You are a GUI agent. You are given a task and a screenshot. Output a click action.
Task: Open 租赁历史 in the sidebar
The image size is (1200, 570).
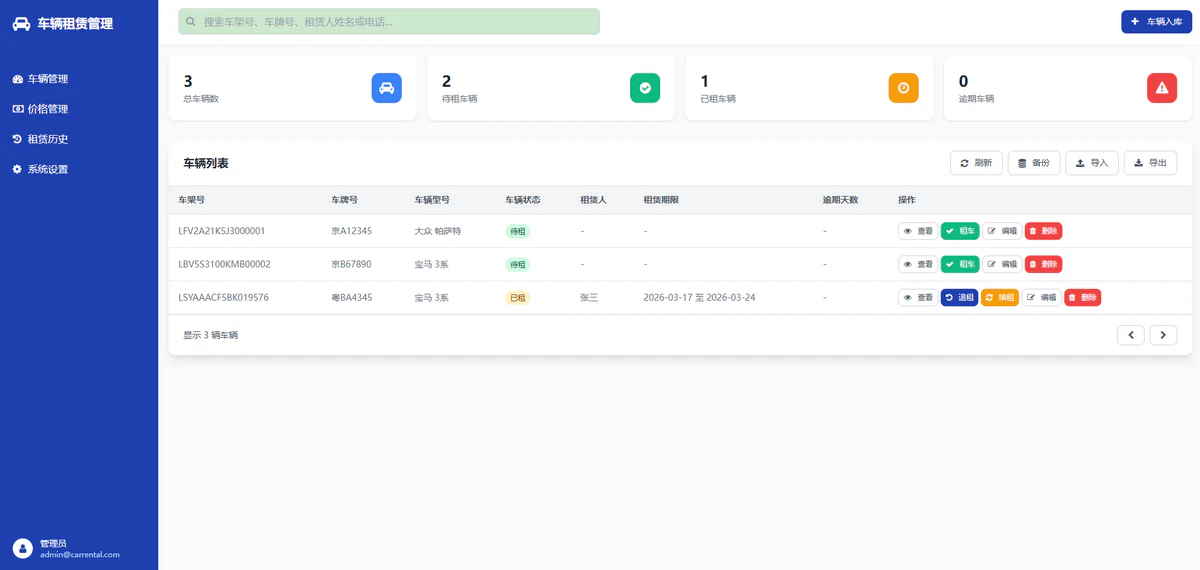[x=47, y=139]
